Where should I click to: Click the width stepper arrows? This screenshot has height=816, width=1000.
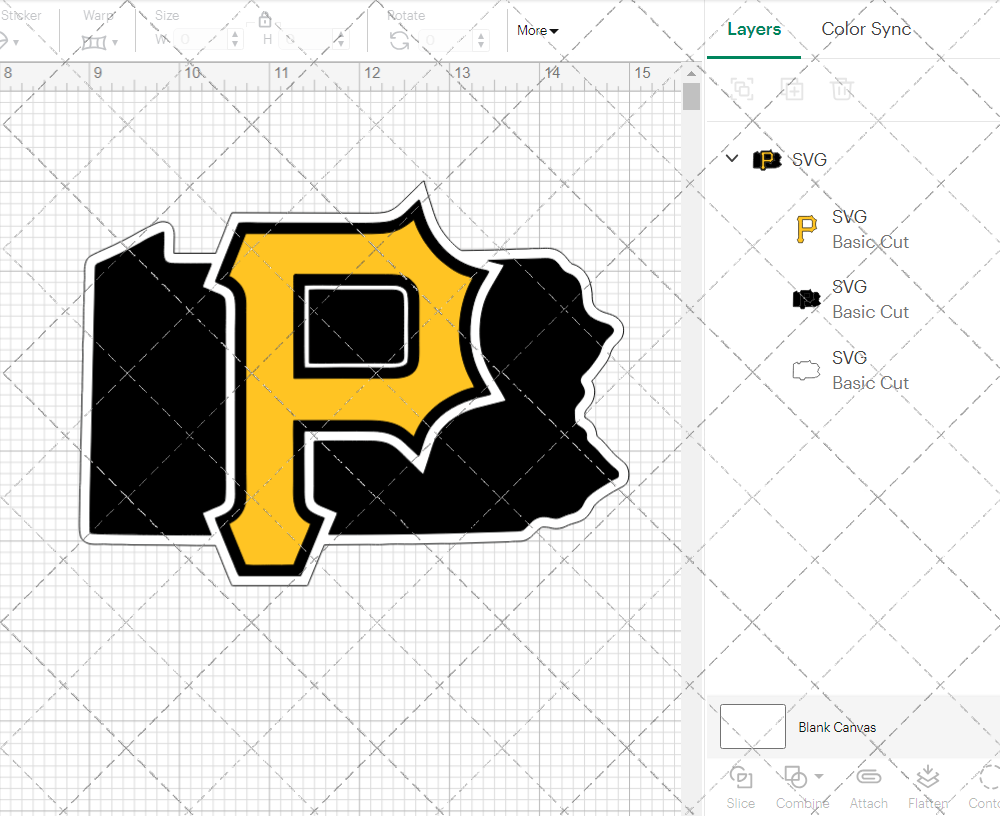(235, 40)
